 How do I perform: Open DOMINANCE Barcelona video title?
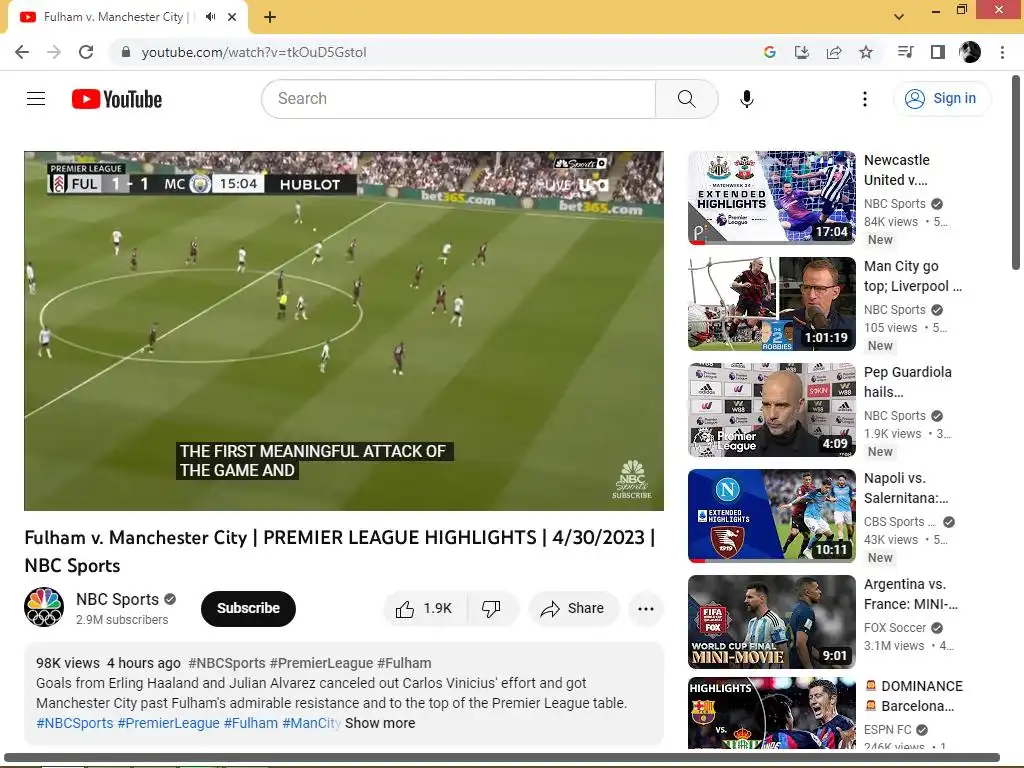pos(914,696)
